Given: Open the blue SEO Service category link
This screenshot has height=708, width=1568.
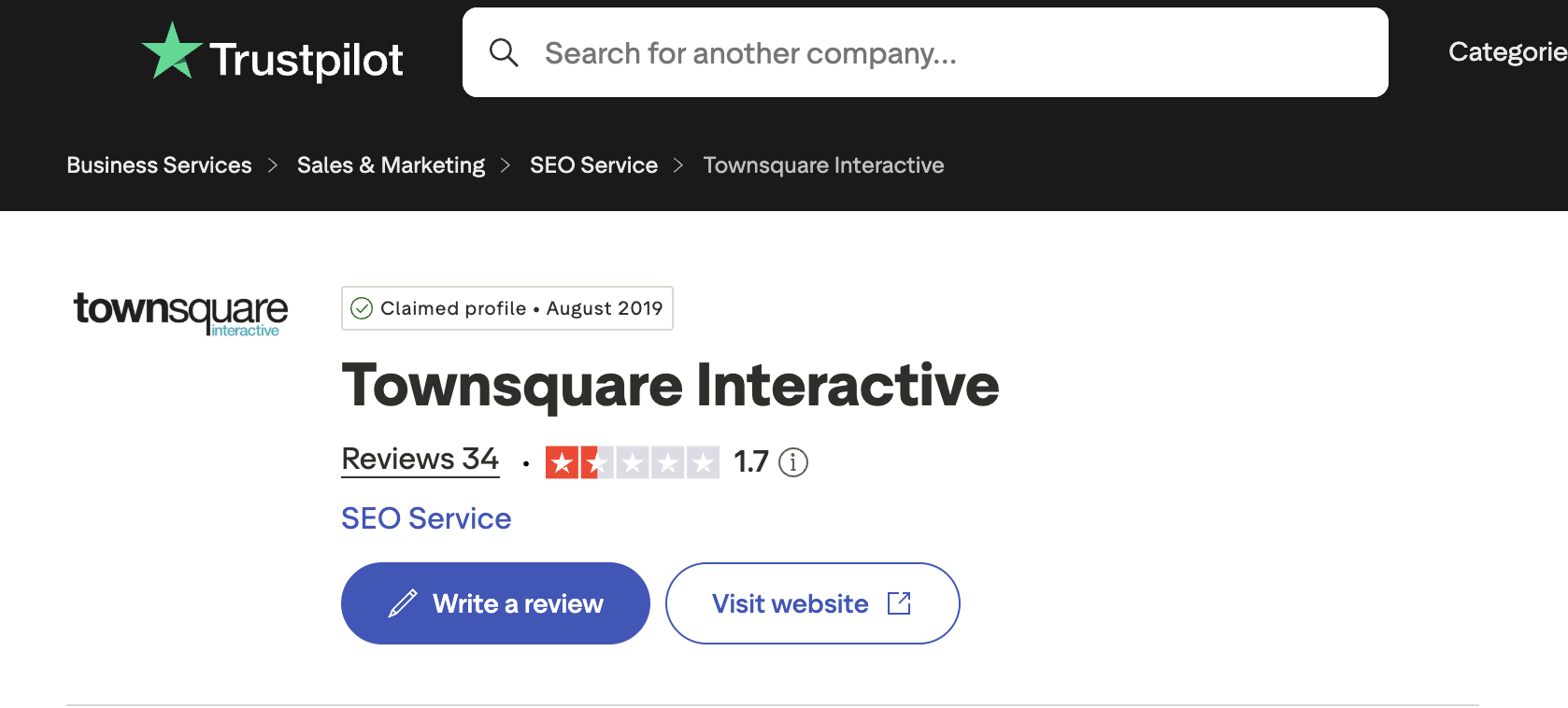Looking at the screenshot, I should coord(426,518).
